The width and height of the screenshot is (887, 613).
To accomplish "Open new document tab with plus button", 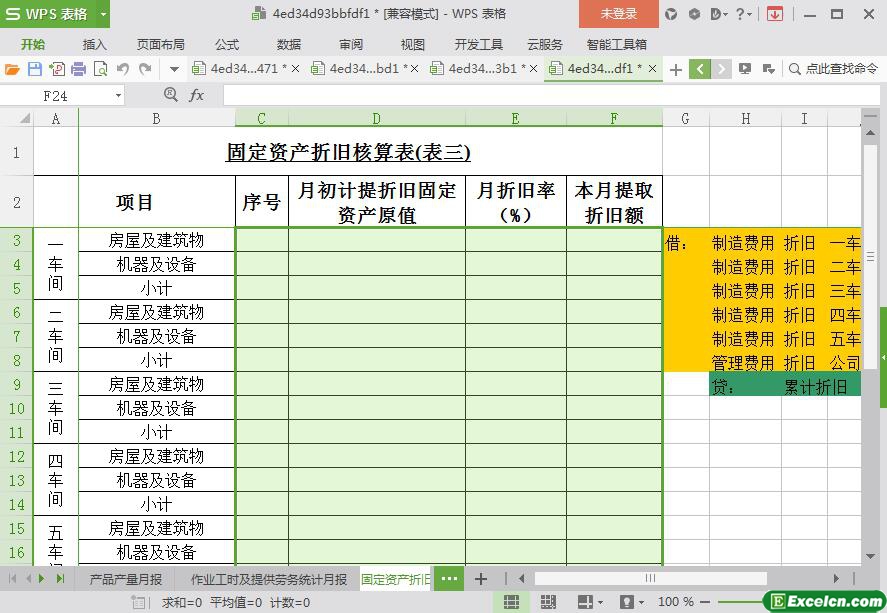I will click(676, 69).
